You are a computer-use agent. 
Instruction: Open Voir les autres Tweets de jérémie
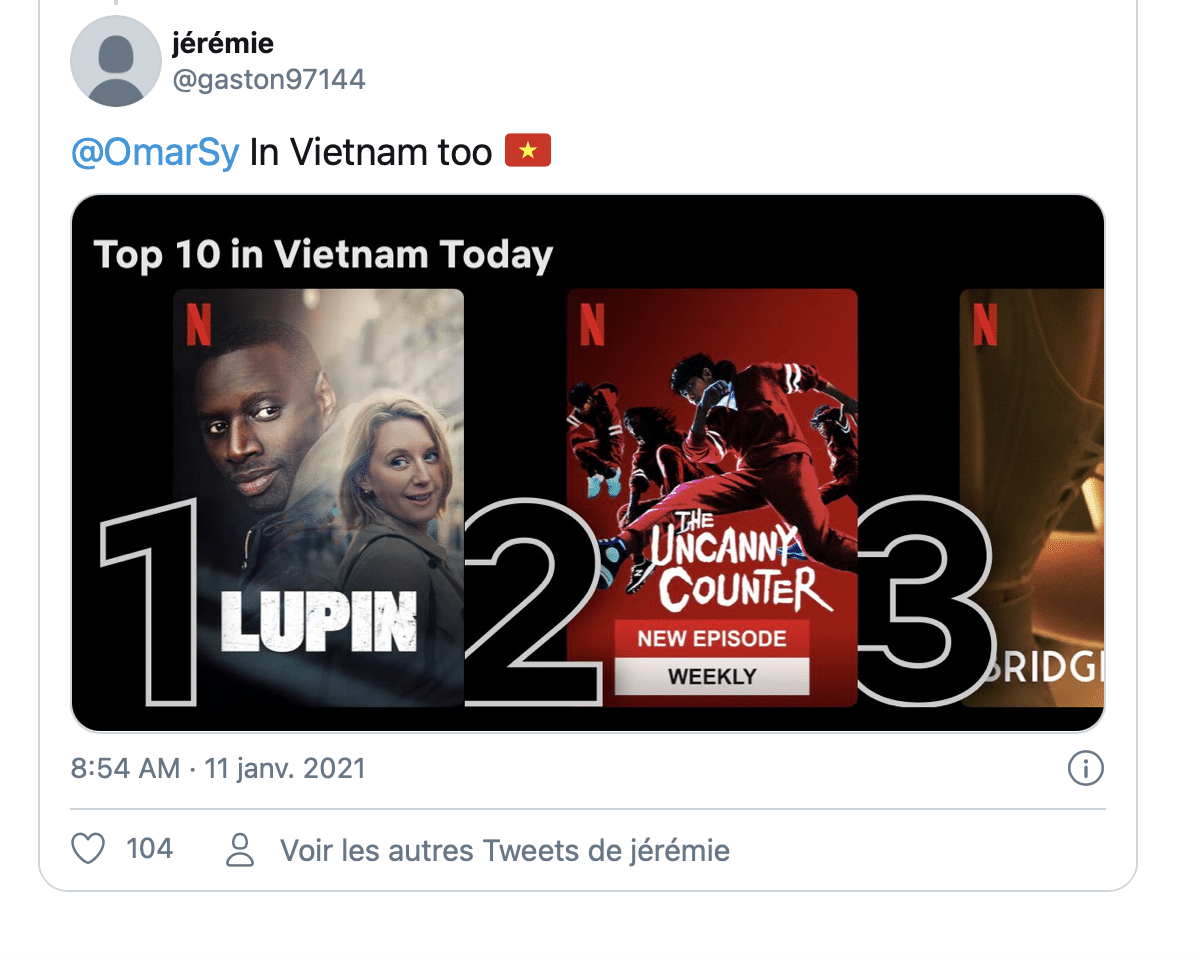click(505, 851)
